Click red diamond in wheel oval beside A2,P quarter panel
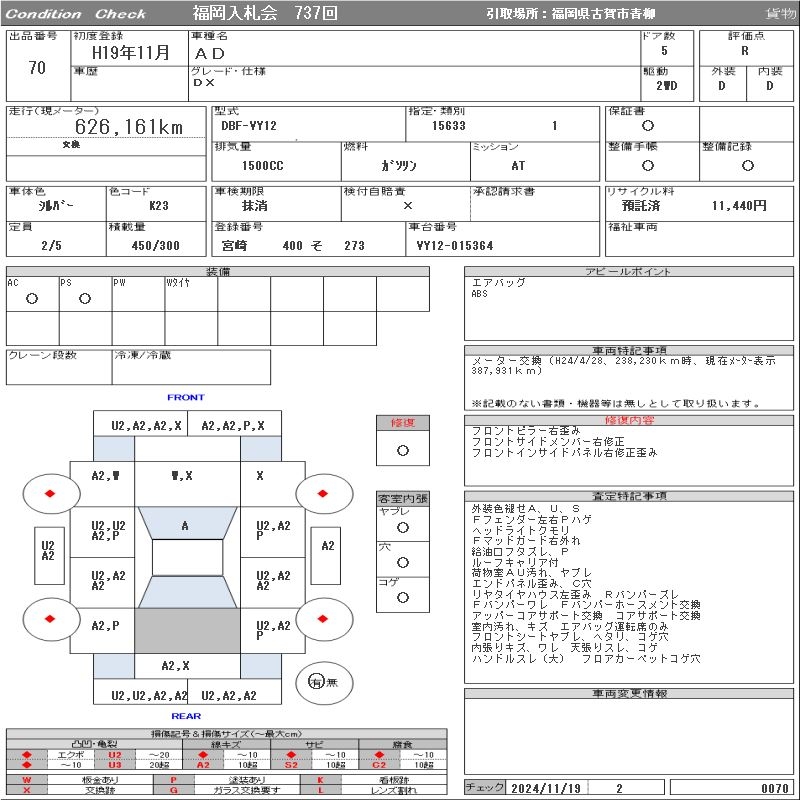The width and height of the screenshot is (800, 800). (50, 619)
